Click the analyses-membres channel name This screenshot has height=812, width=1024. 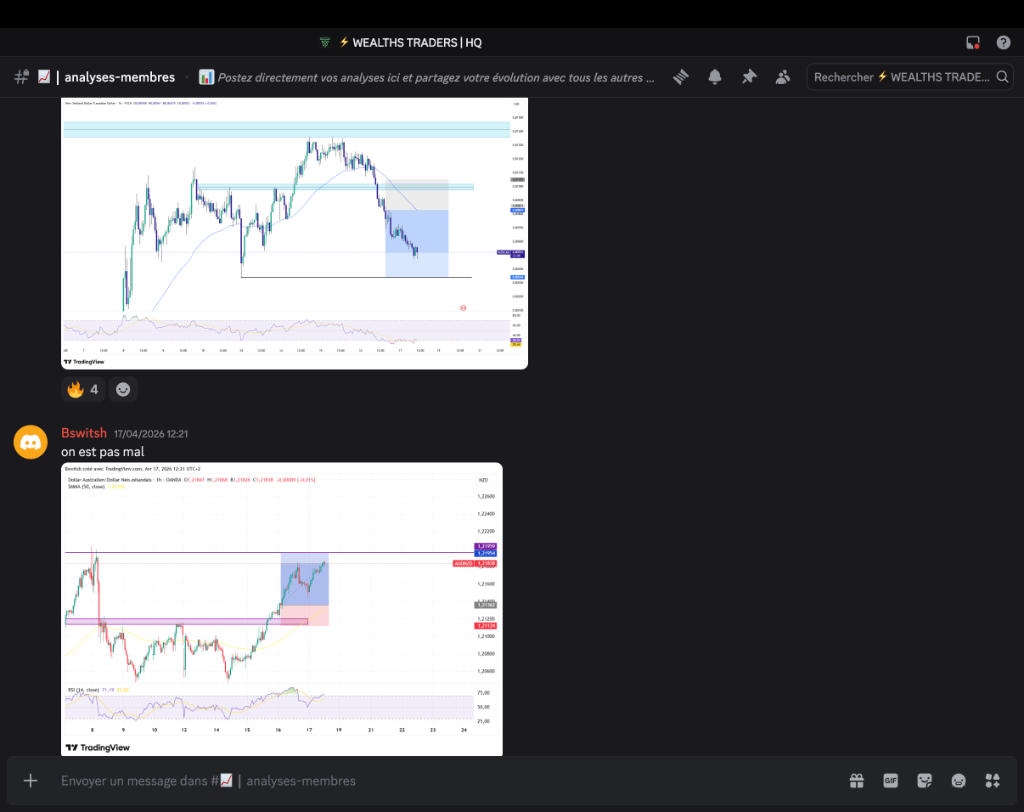[120, 77]
